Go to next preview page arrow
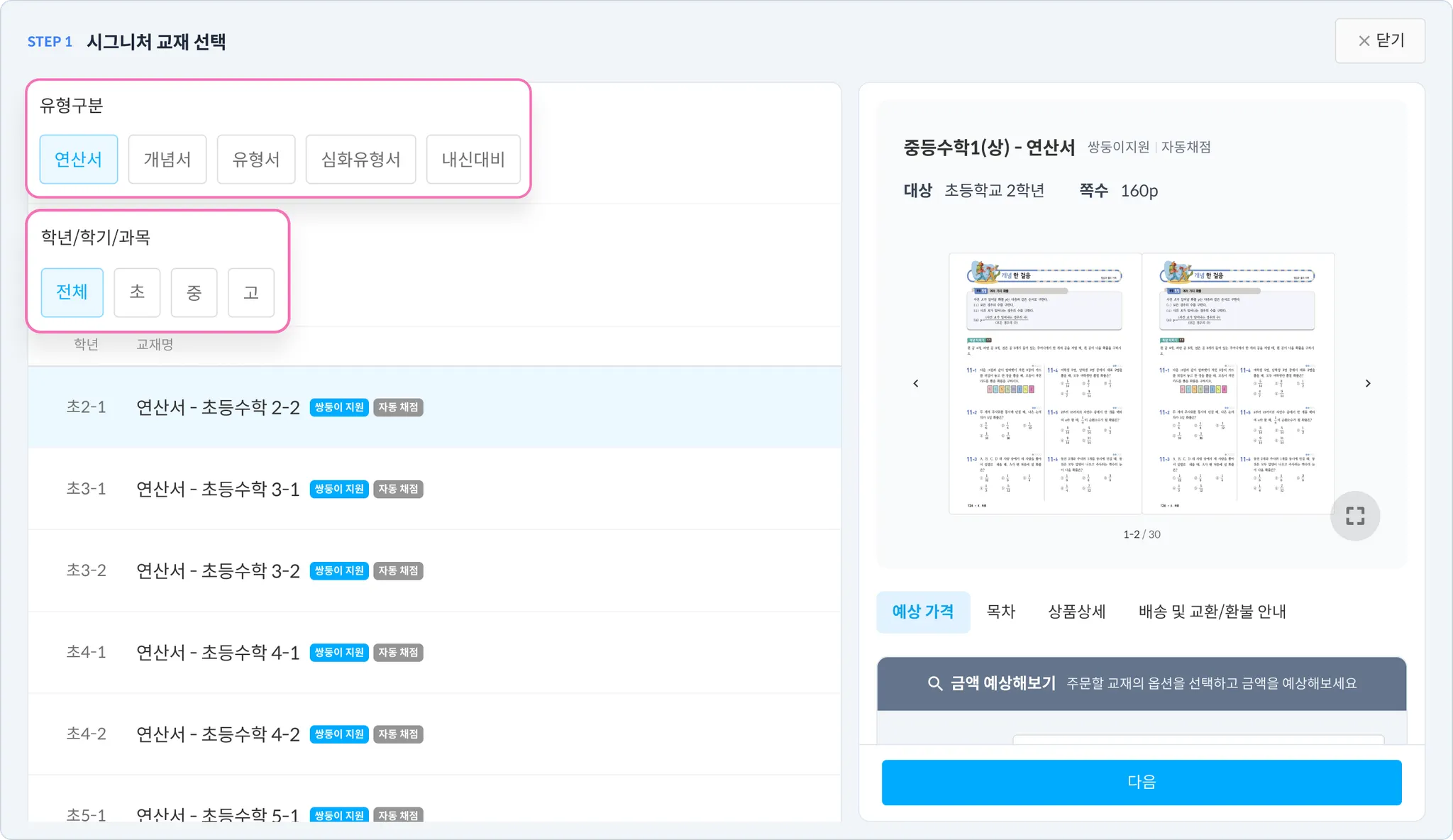 [1368, 384]
